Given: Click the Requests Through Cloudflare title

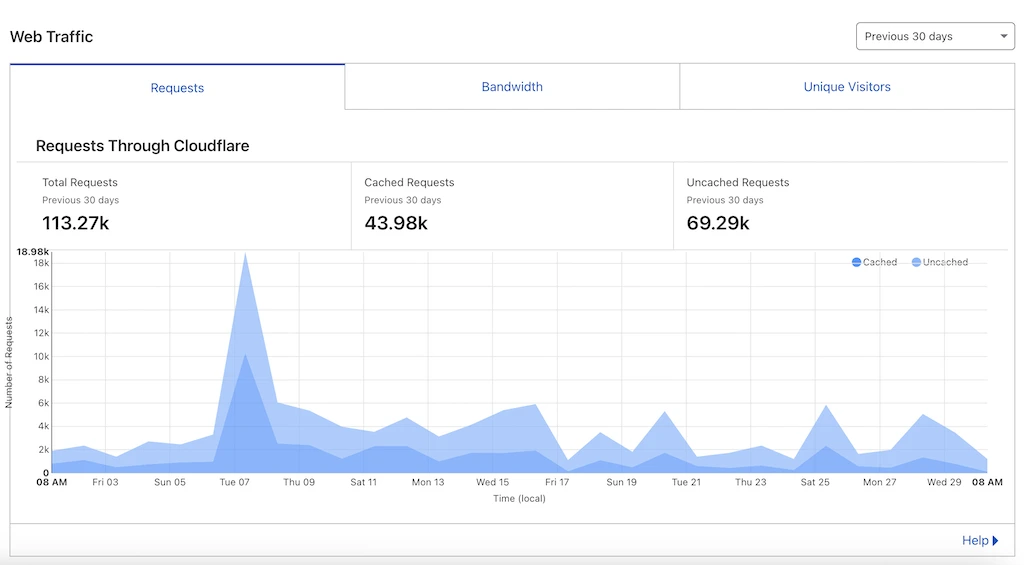Looking at the screenshot, I should click(x=142, y=146).
